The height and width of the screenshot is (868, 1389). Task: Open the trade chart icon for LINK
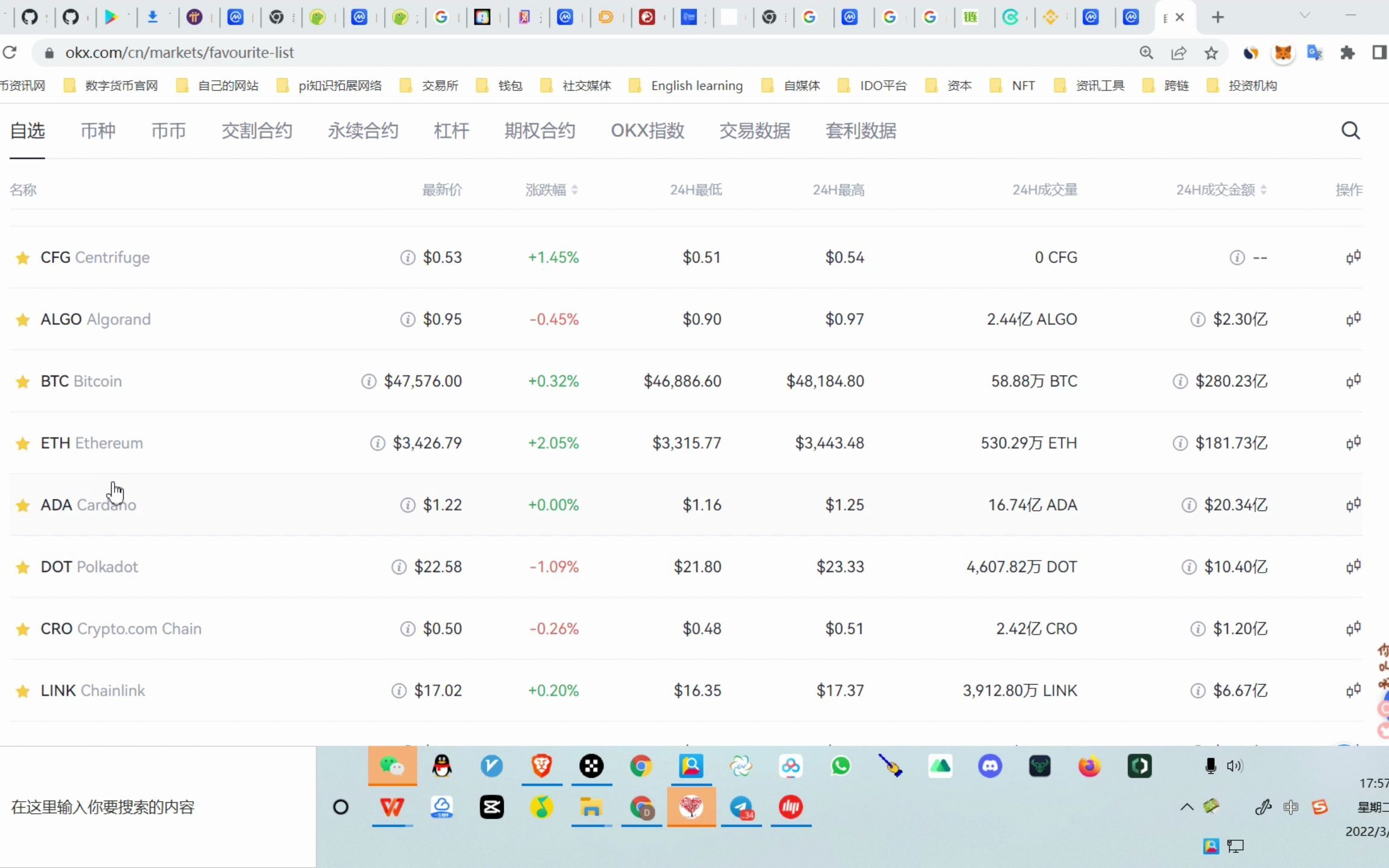(1353, 690)
